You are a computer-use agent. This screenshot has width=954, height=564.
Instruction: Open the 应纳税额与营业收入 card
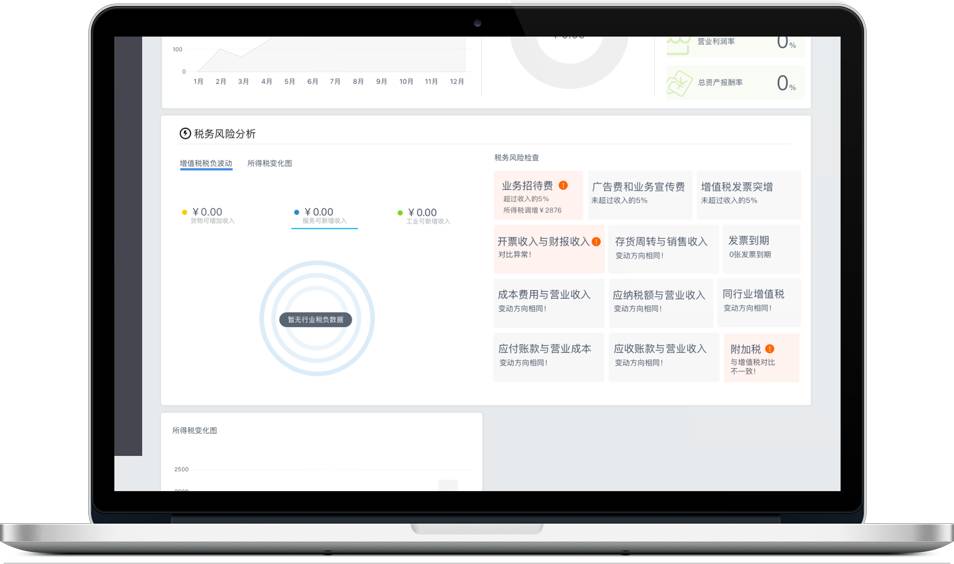pos(661,302)
